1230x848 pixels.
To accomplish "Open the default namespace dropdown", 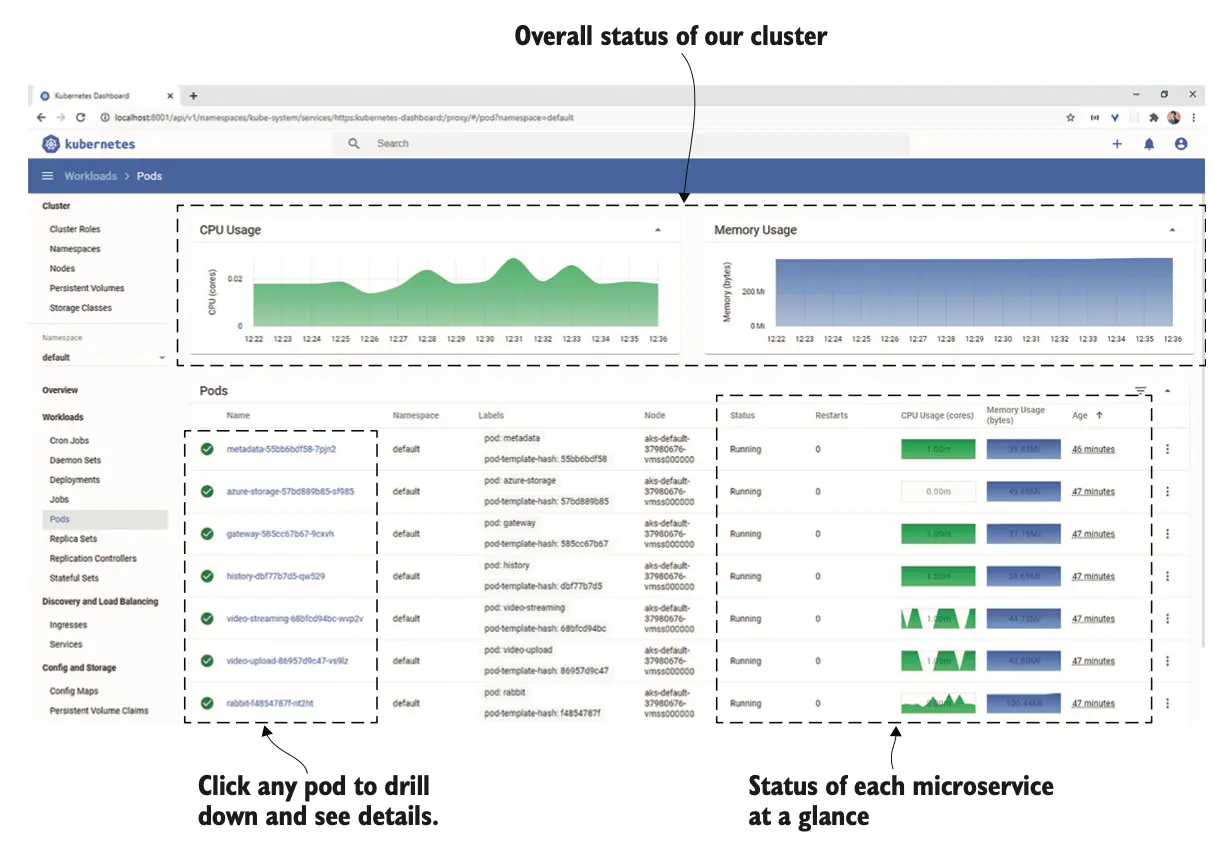I will pos(104,358).
